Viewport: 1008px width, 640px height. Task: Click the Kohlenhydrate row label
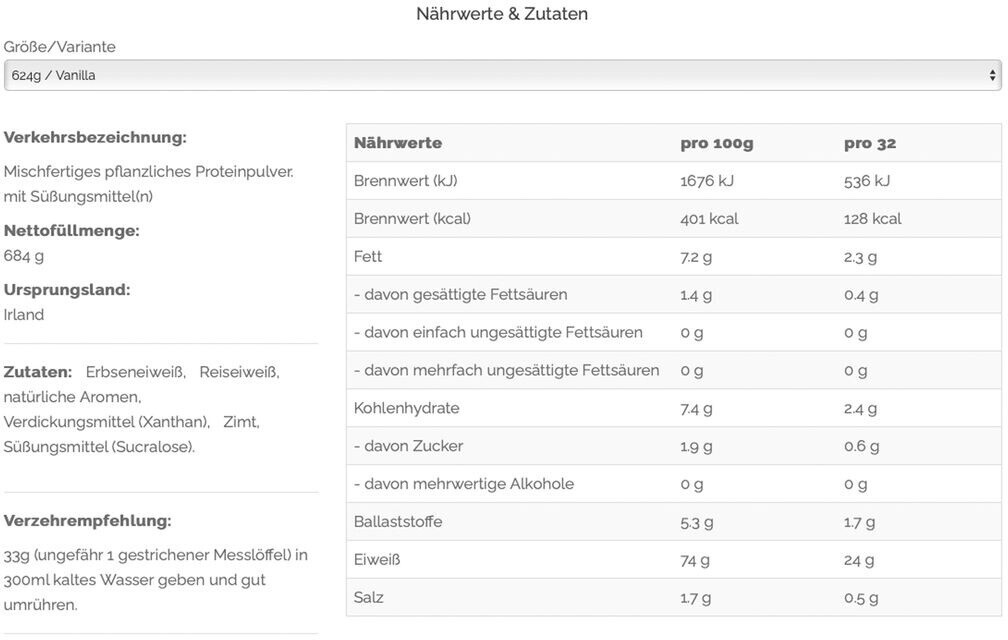[406, 408]
